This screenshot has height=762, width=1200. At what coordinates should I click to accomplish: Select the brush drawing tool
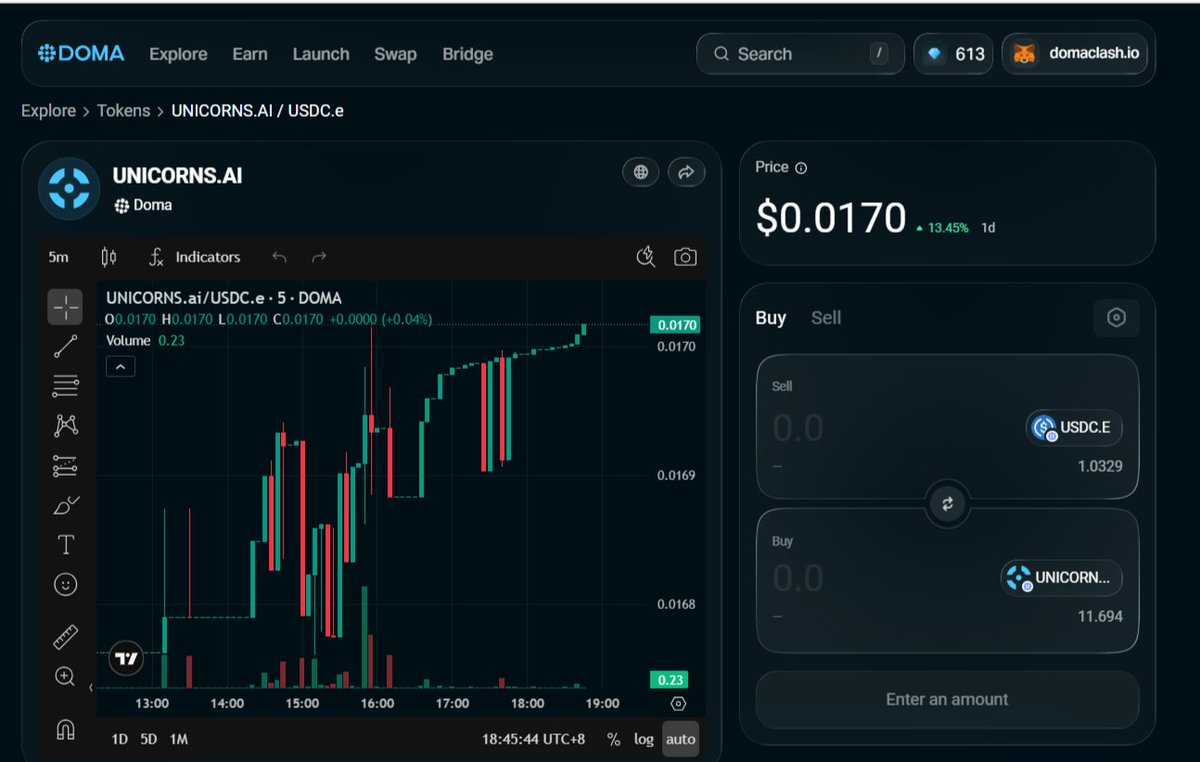66,505
